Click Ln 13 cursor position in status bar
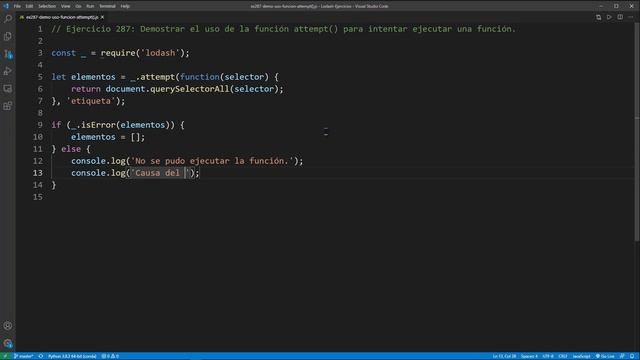 point(504,356)
